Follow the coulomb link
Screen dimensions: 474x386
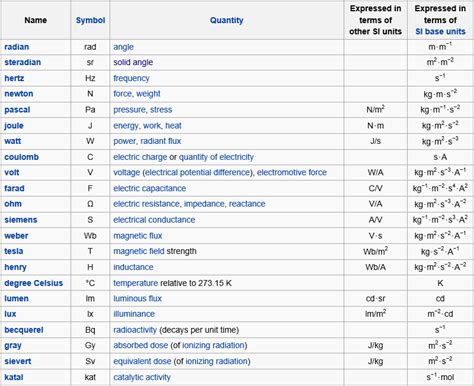click(22, 157)
